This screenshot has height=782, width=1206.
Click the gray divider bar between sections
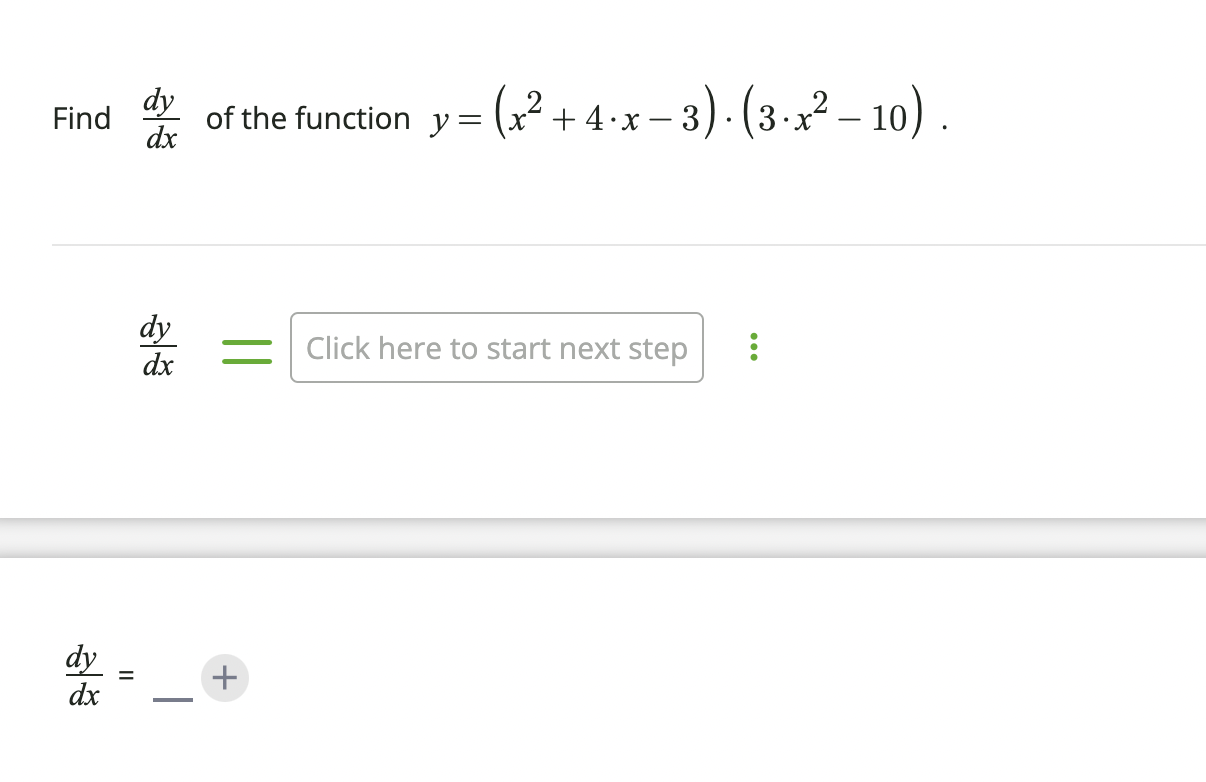603,536
